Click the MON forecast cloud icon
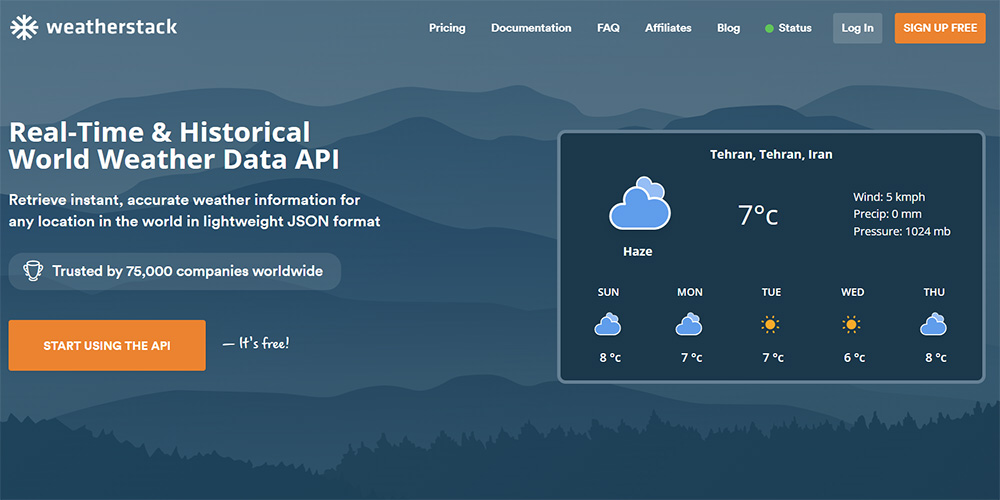This screenshot has width=1000, height=500. (689, 324)
